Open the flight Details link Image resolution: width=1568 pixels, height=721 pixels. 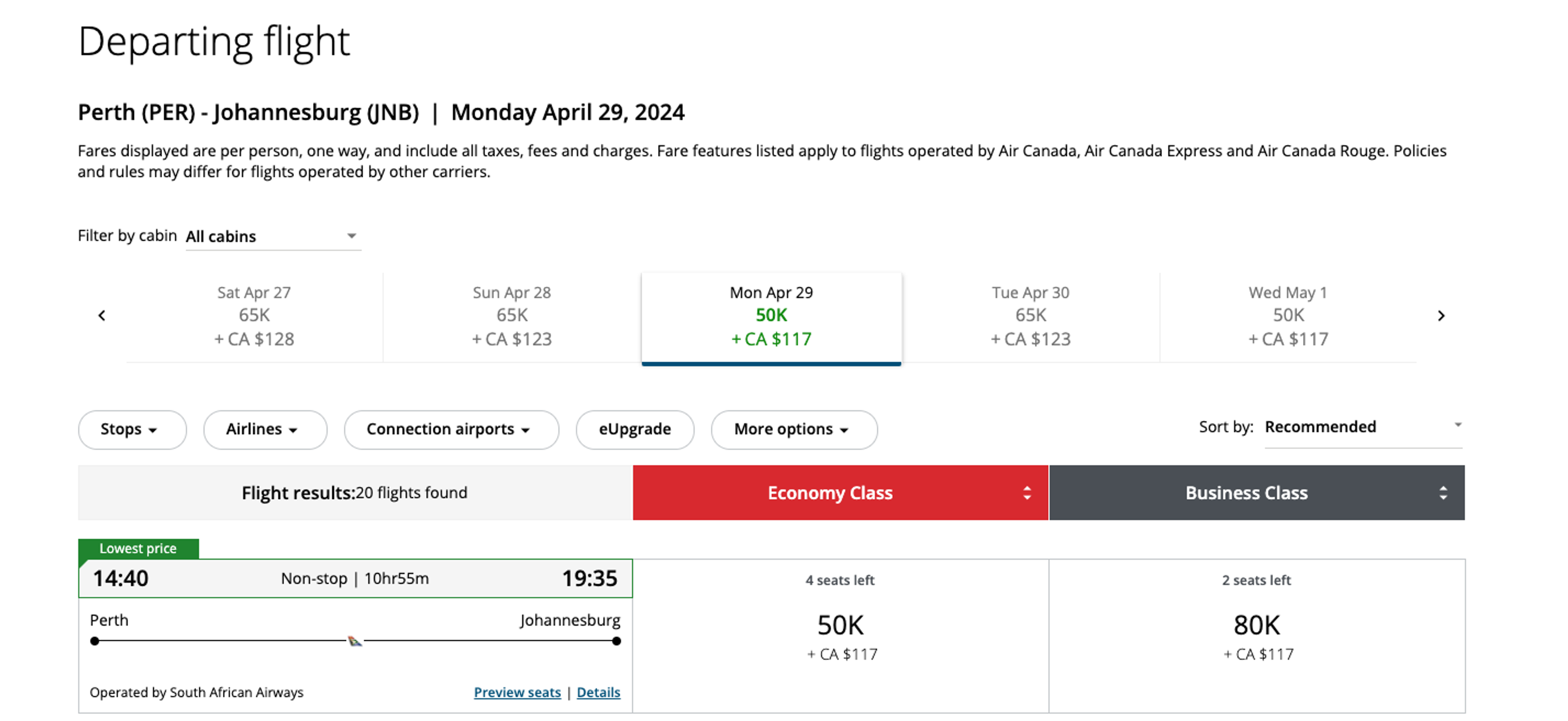point(598,692)
